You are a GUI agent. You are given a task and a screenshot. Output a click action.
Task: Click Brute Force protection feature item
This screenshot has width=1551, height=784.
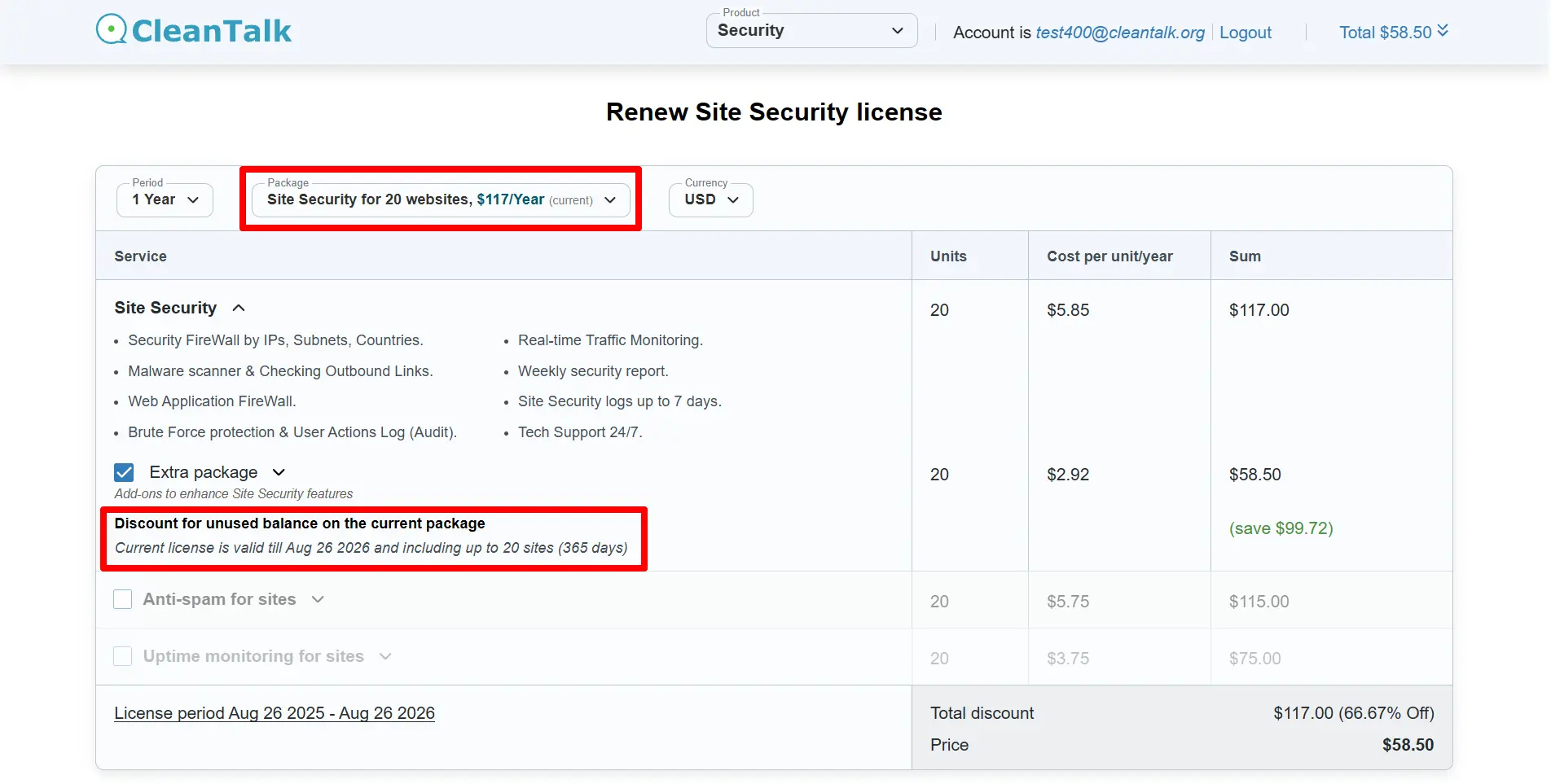pos(292,432)
